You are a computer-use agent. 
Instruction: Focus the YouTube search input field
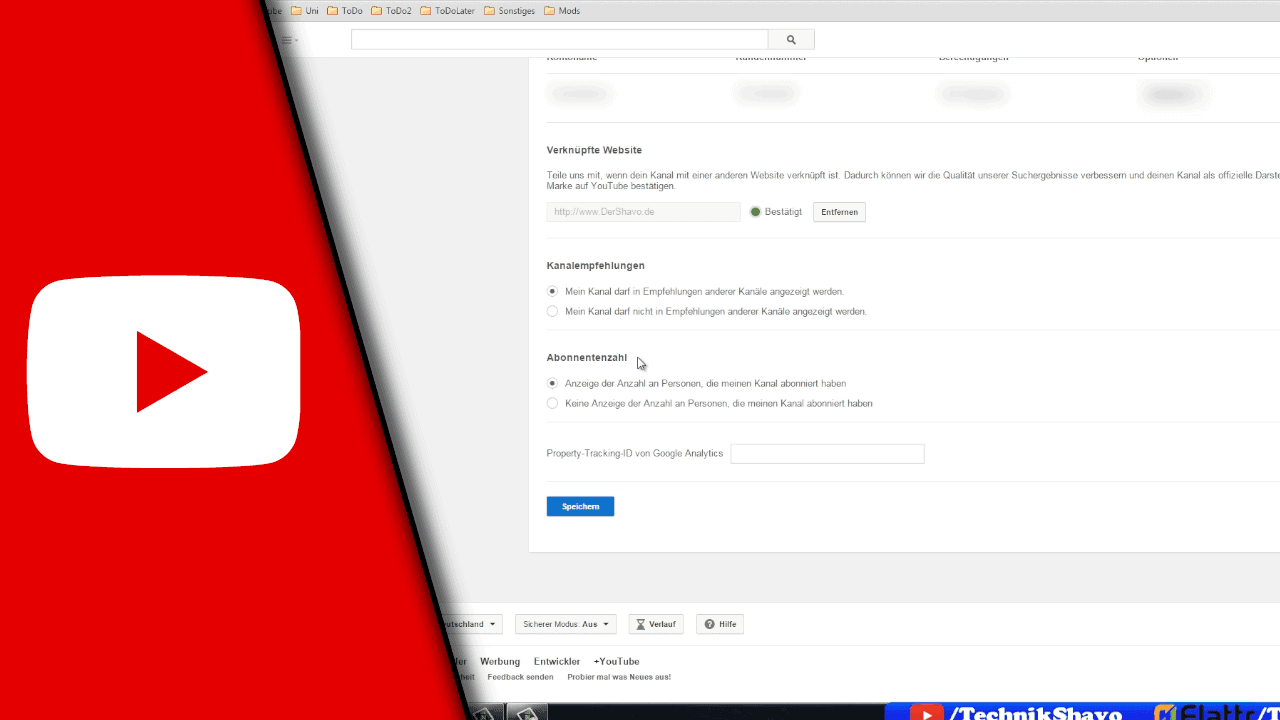point(559,40)
